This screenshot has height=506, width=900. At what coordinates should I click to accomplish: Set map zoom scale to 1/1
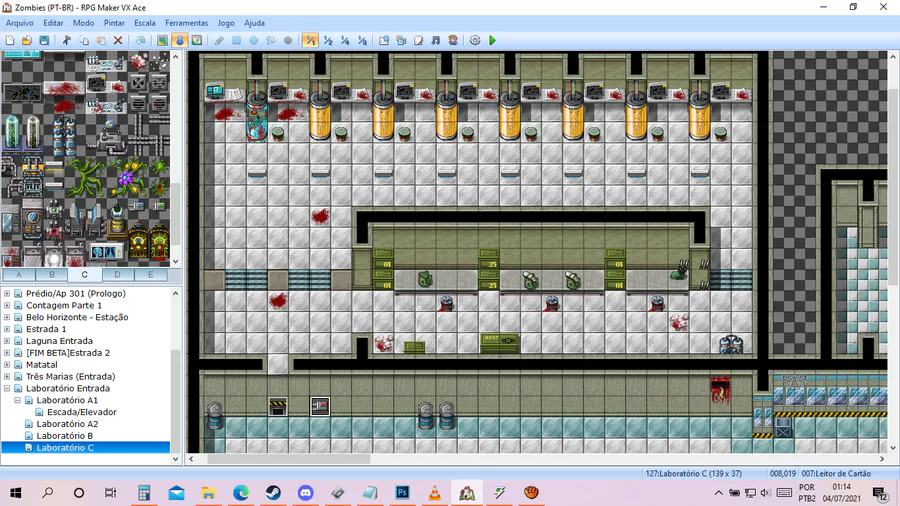[310, 40]
